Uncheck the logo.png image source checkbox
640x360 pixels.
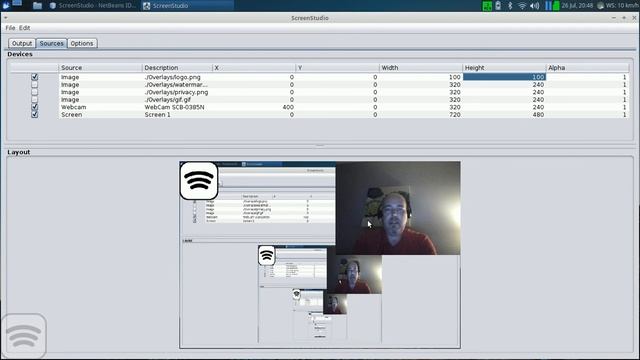tap(35, 77)
